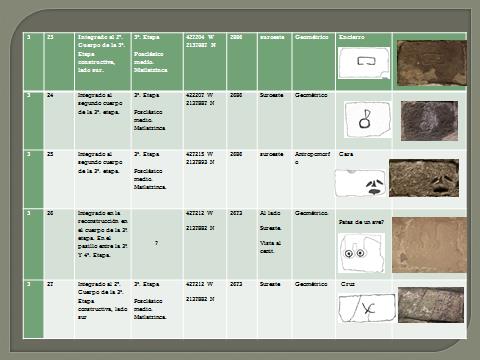
Task: Select the gray stone photo in row 27
Action: (431, 305)
